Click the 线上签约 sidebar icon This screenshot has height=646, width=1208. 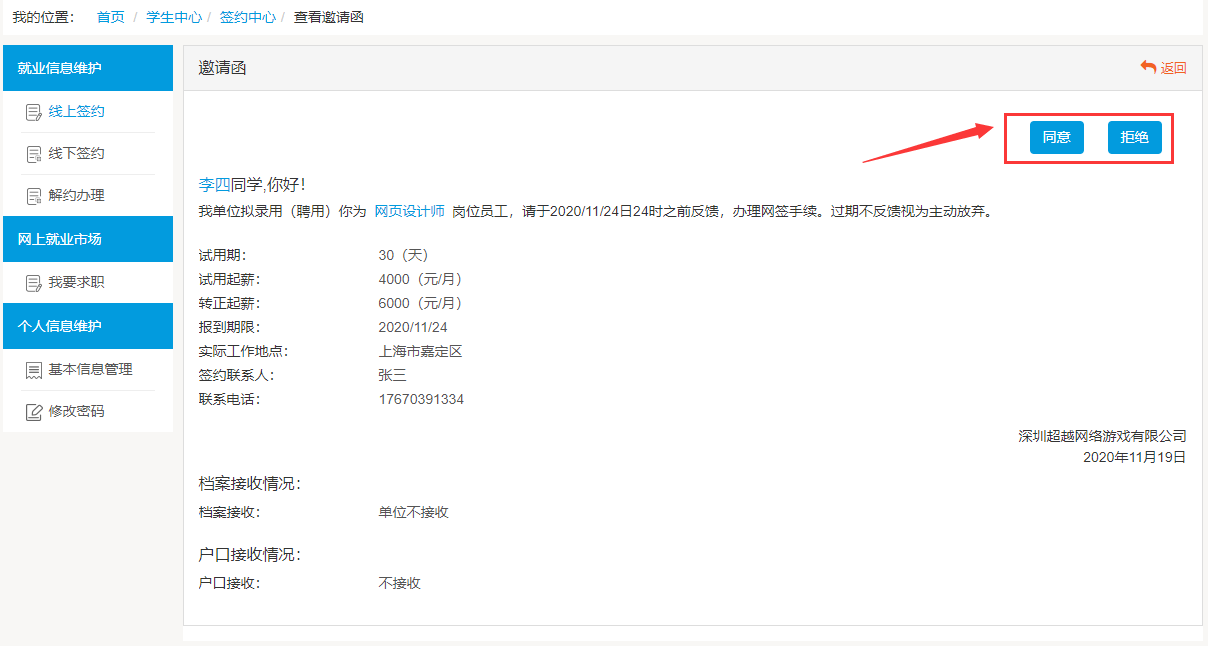pyautogui.click(x=33, y=112)
